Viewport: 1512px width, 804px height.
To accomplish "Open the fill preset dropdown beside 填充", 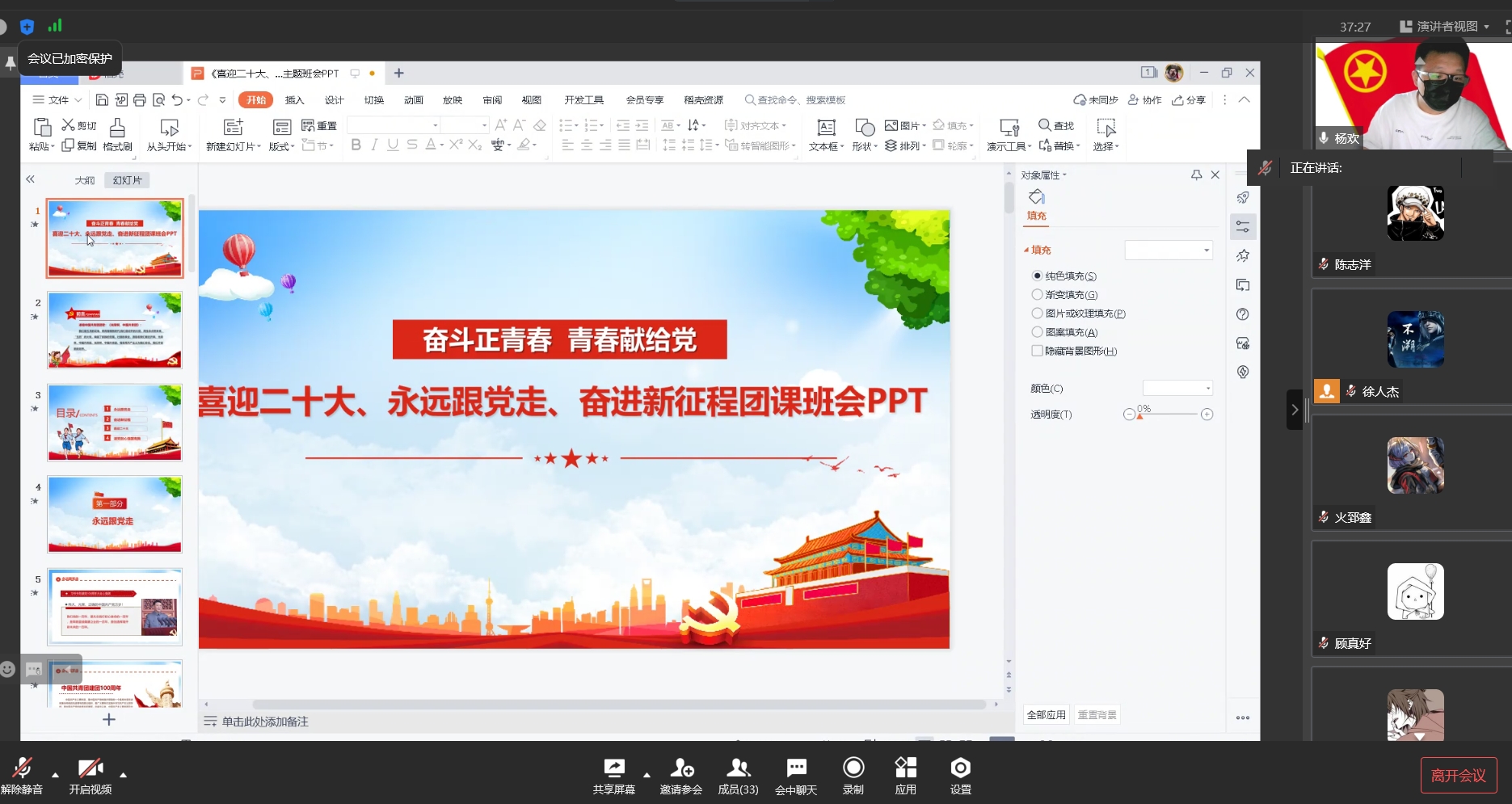I will tap(1169, 250).
